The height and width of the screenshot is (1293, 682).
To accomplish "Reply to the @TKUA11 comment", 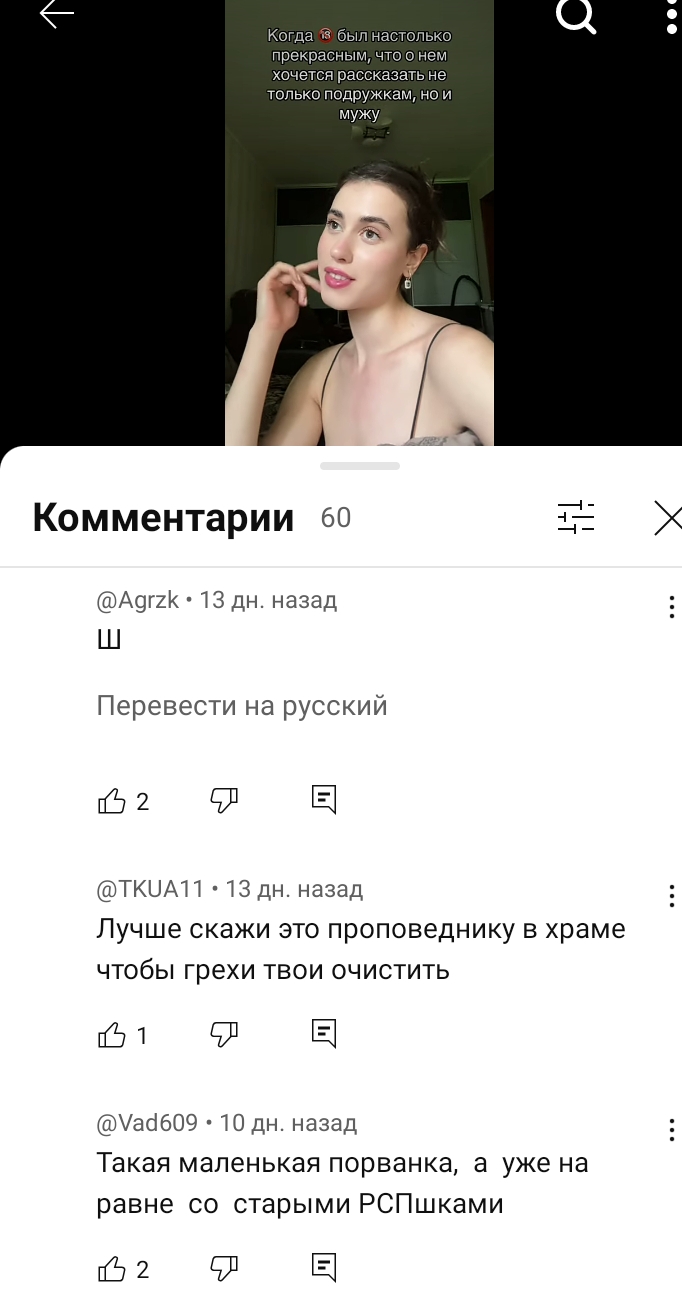I will click(324, 1034).
